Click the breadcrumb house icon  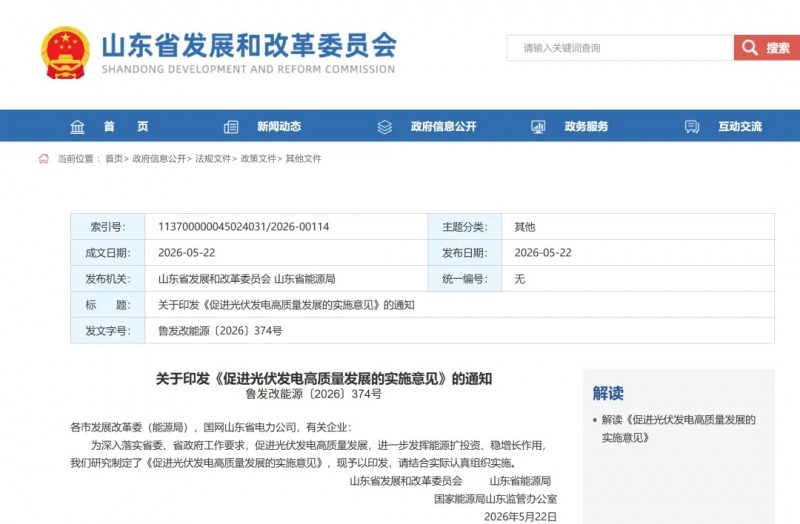tap(44, 159)
